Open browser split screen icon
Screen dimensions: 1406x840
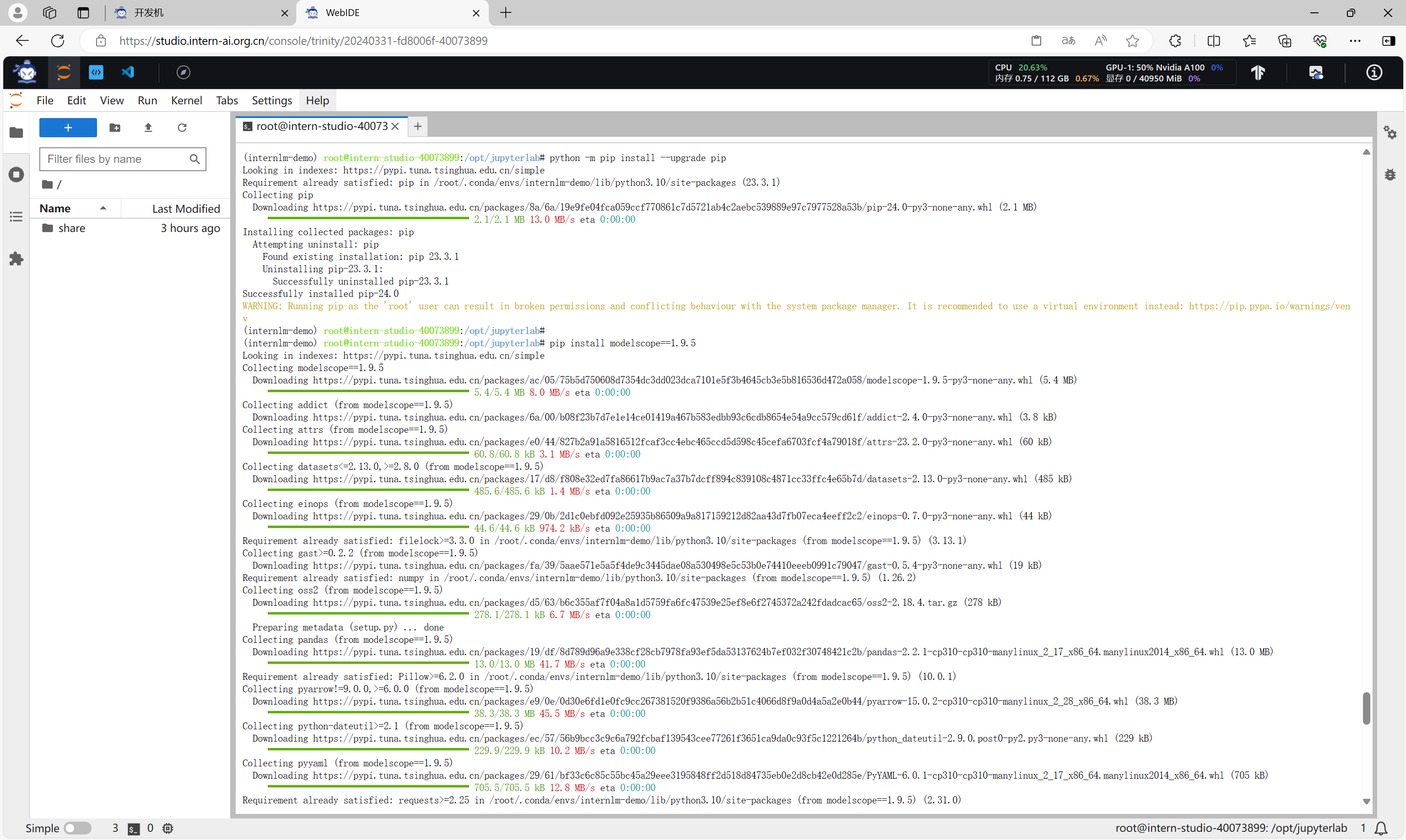click(x=1213, y=41)
